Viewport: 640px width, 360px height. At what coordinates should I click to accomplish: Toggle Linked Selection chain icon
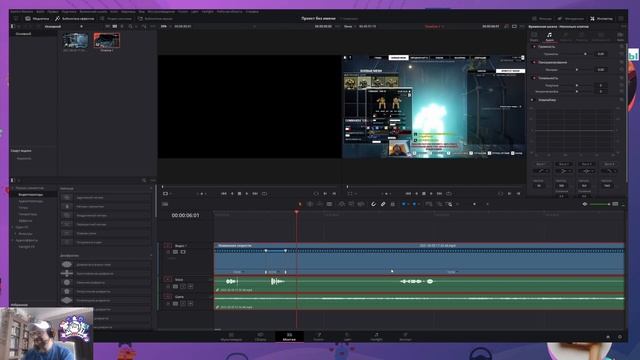[x=383, y=204]
